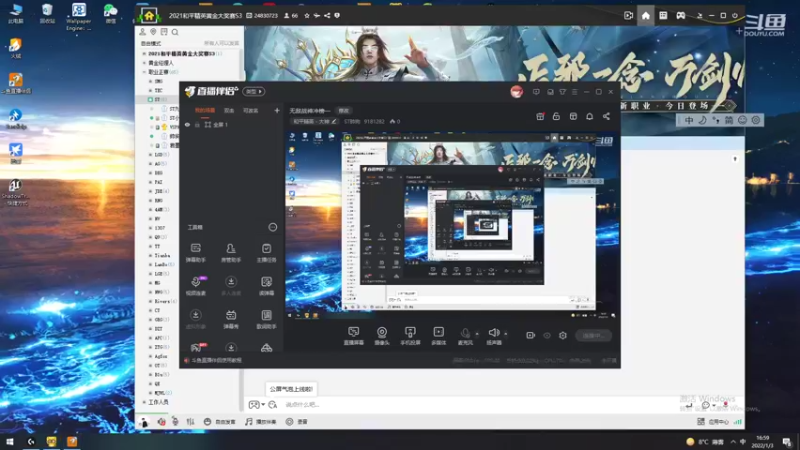Expand the 4AM channel group
This screenshot has height=450, width=800.
point(151,209)
